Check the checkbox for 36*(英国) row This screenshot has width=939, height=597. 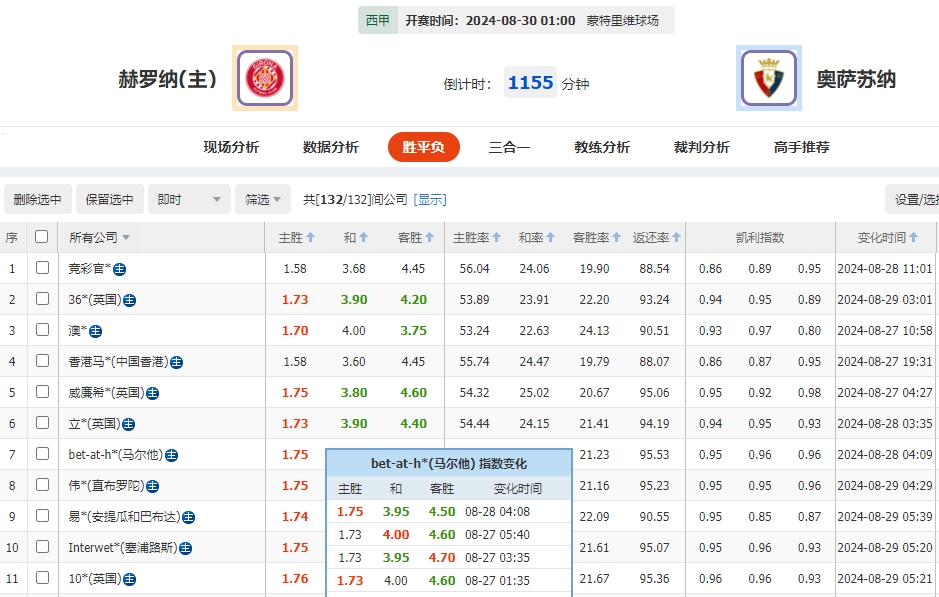click(x=40, y=299)
